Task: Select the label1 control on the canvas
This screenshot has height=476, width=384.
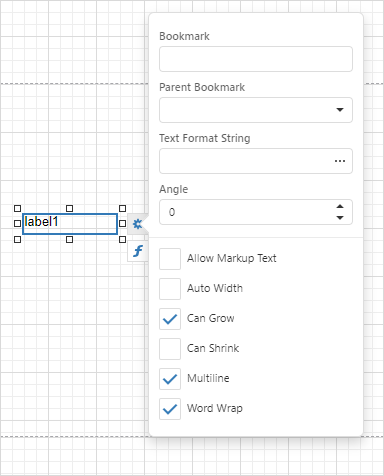Action: [70, 224]
